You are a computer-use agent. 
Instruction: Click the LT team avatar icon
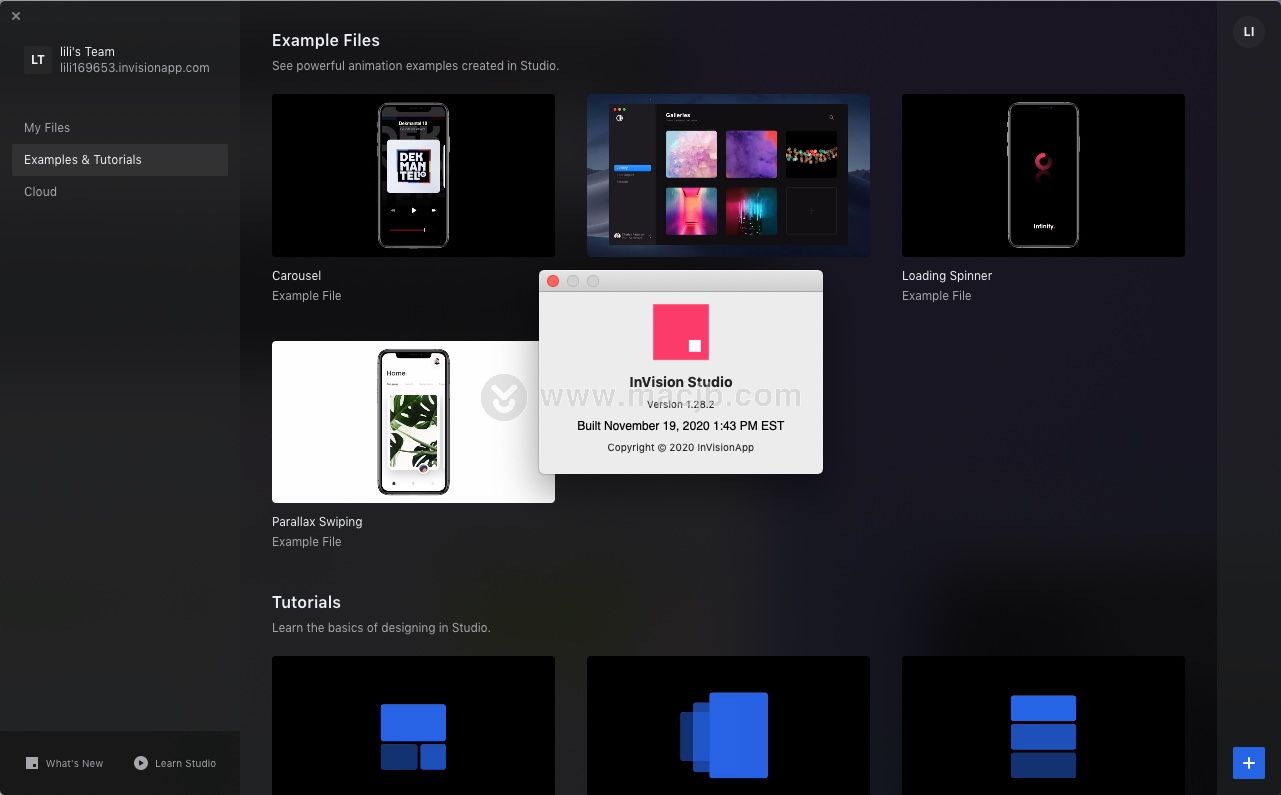(x=37, y=60)
